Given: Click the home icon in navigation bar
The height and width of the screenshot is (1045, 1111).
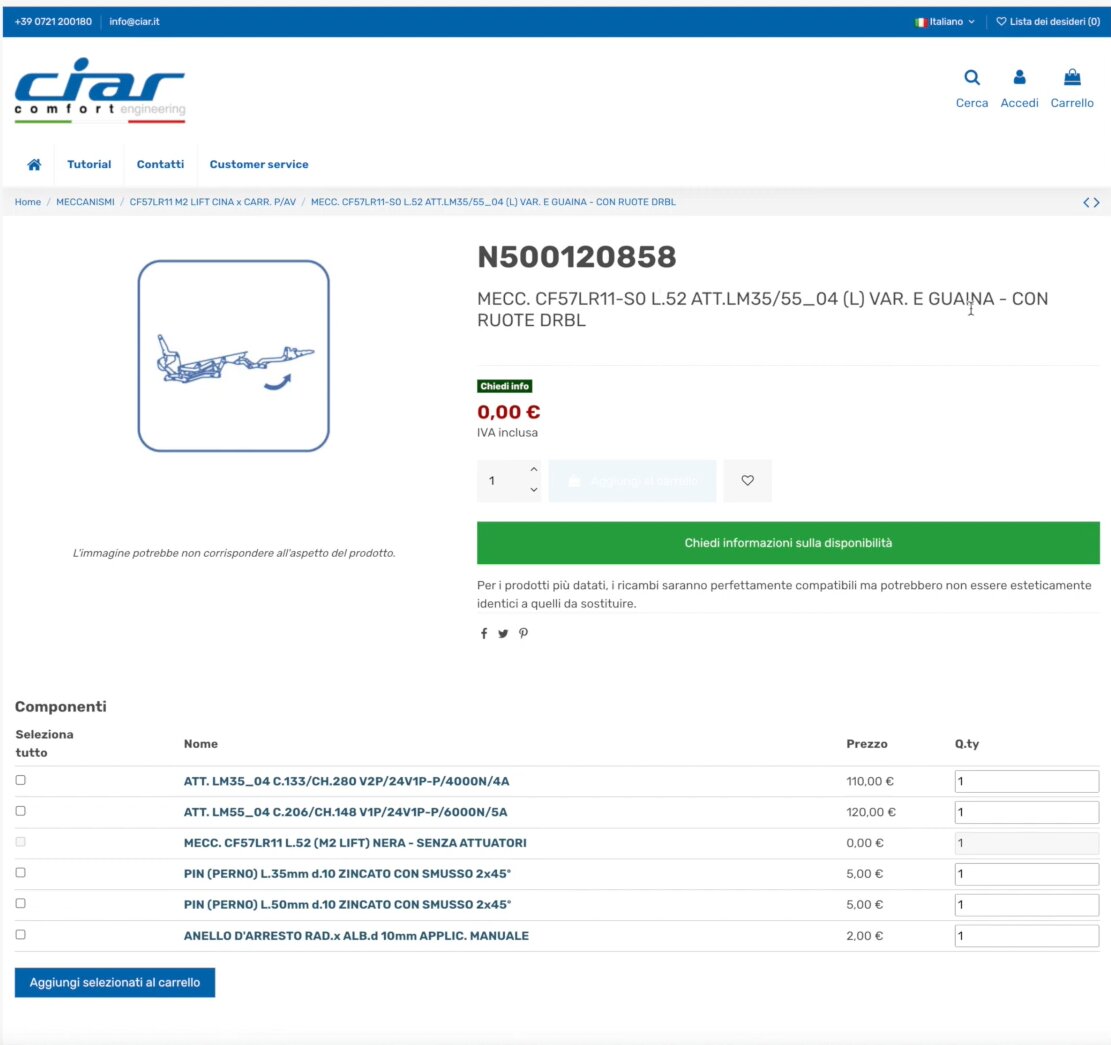Looking at the screenshot, I should pyautogui.click(x=34, y=165).
